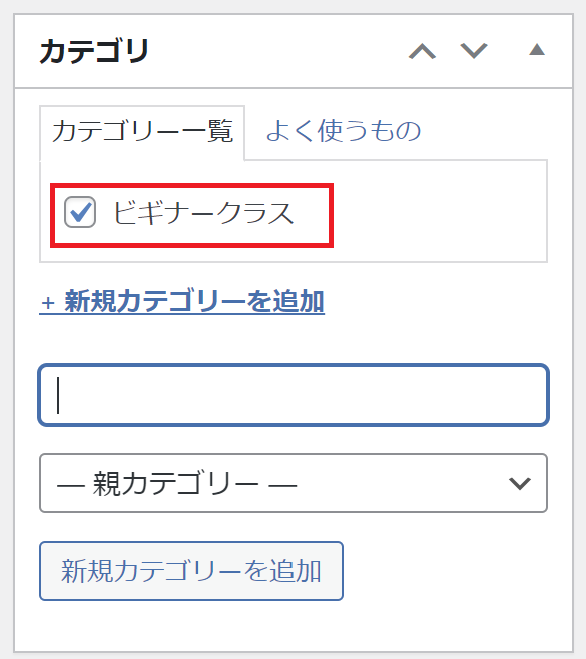Collapse the カテゴリ panel with the triangle
This screenshot has height=659, width=586.
click(537, 50)
